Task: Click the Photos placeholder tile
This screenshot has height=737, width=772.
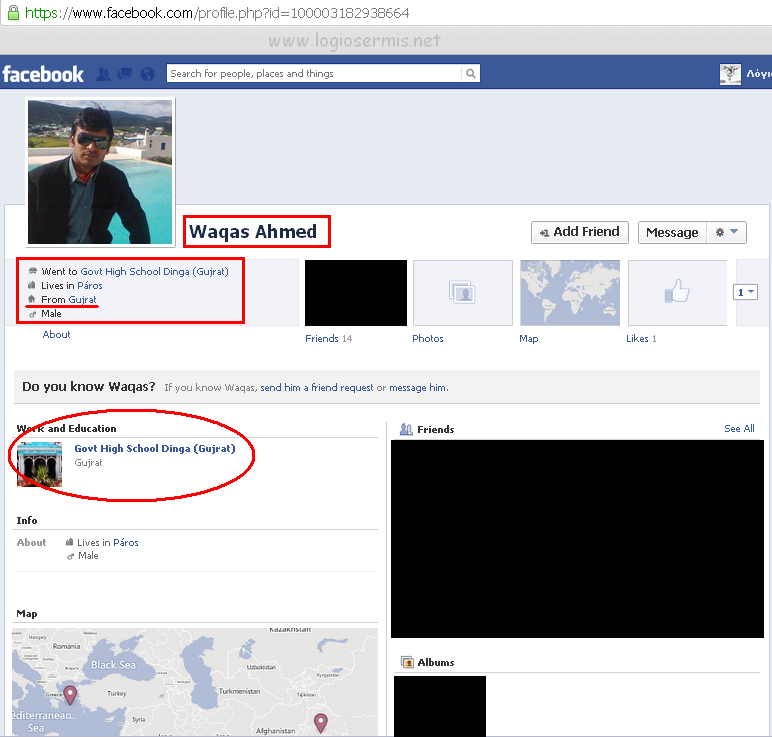Action: tap(463, 293)
